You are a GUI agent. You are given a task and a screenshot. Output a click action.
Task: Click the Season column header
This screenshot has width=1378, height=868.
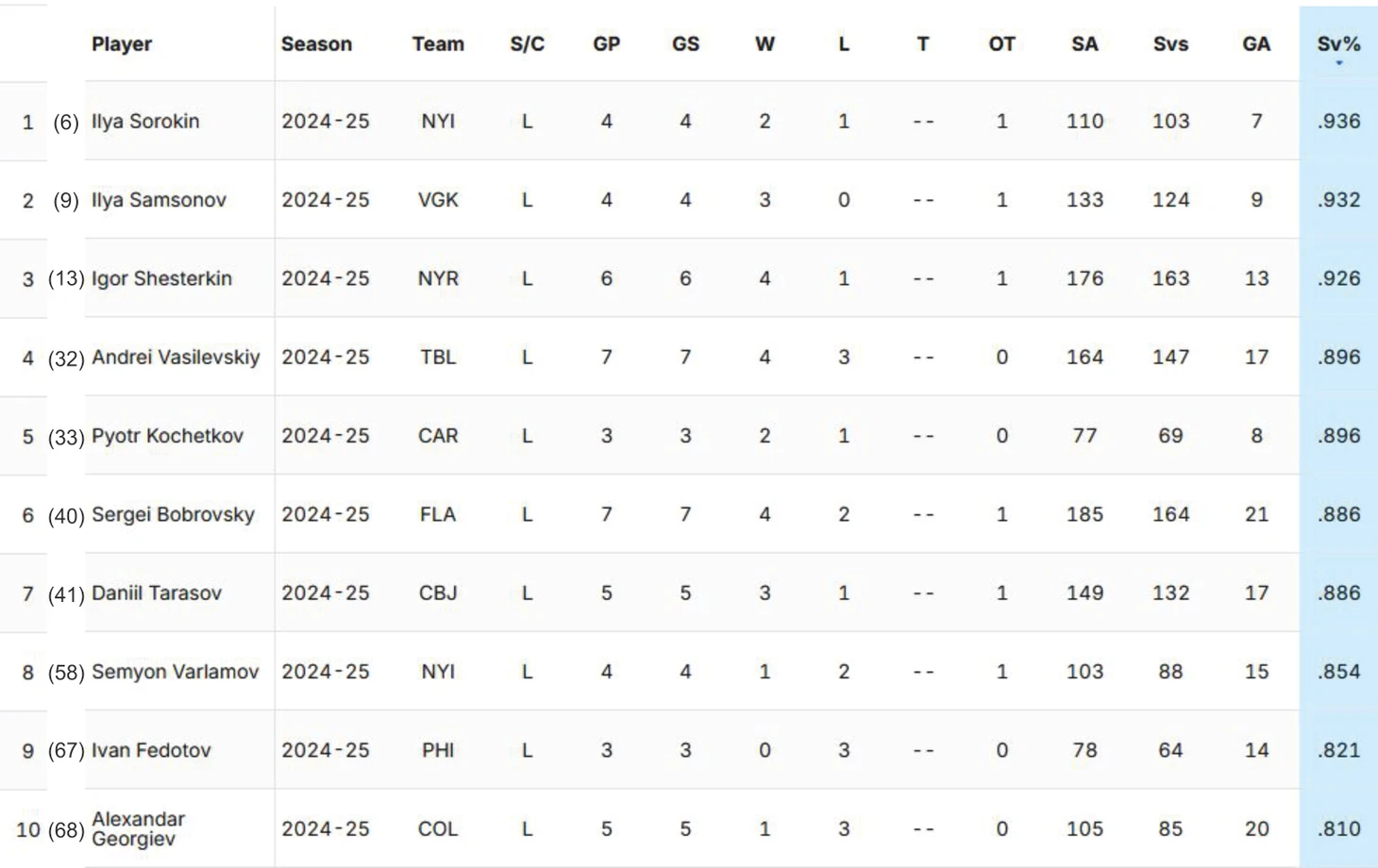click(x=316, y=43)
